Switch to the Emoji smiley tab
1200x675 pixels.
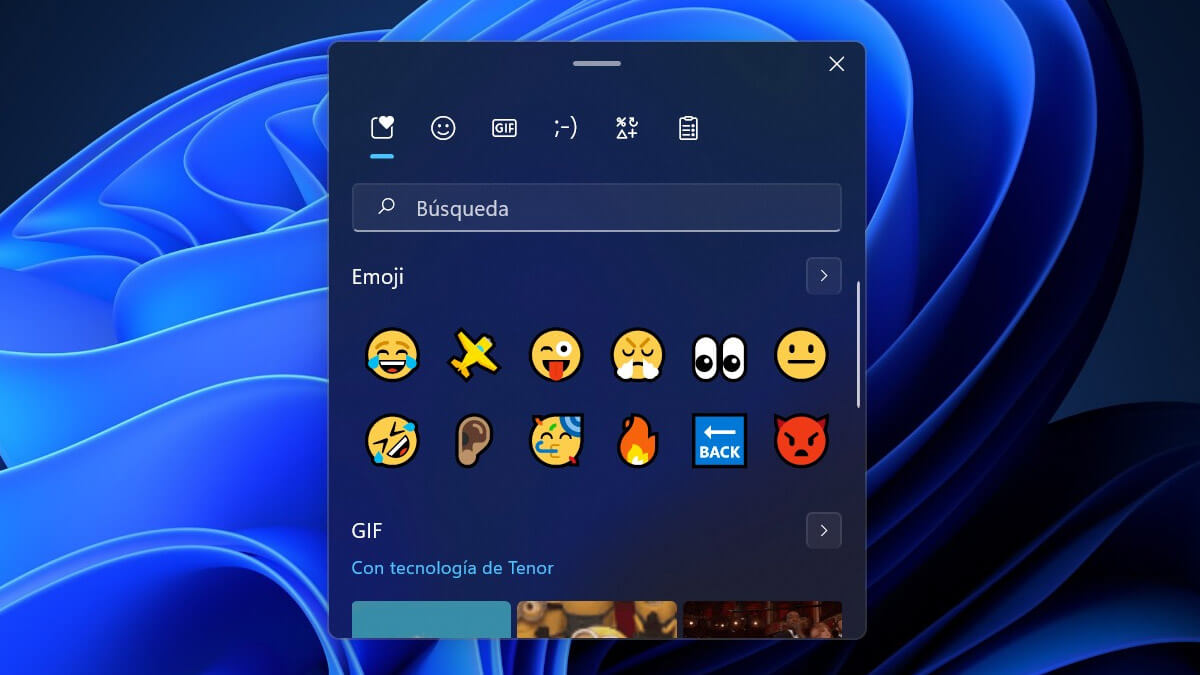[x=443, y=128]
